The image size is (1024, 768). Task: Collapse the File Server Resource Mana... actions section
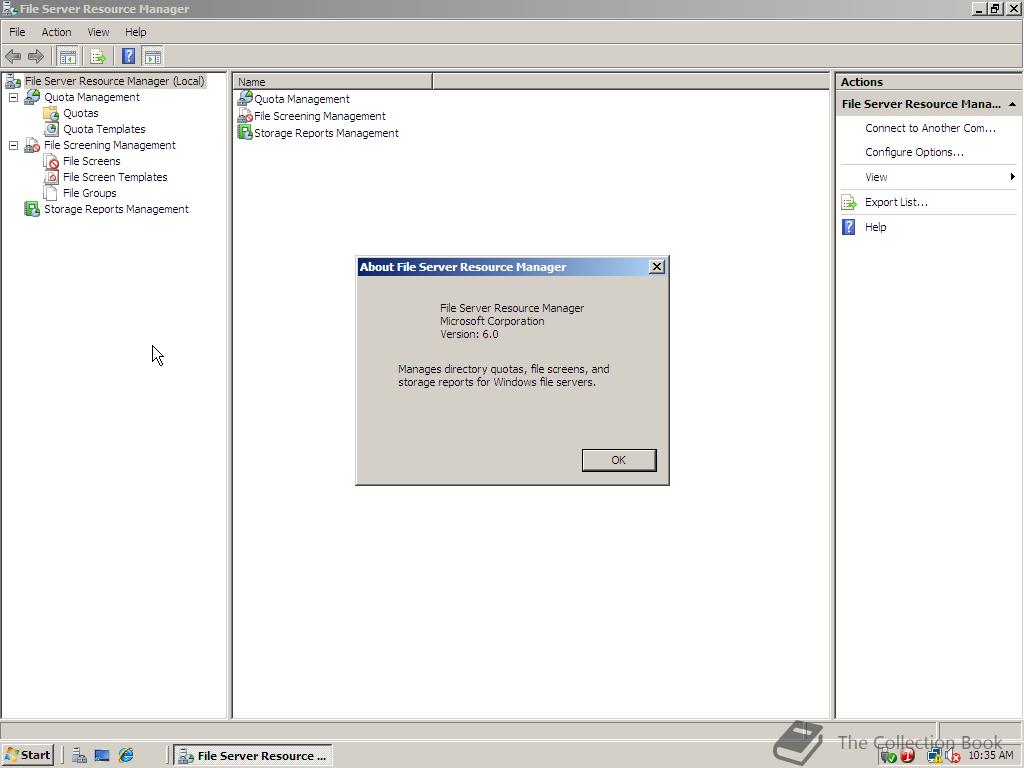pos(1012,104)
